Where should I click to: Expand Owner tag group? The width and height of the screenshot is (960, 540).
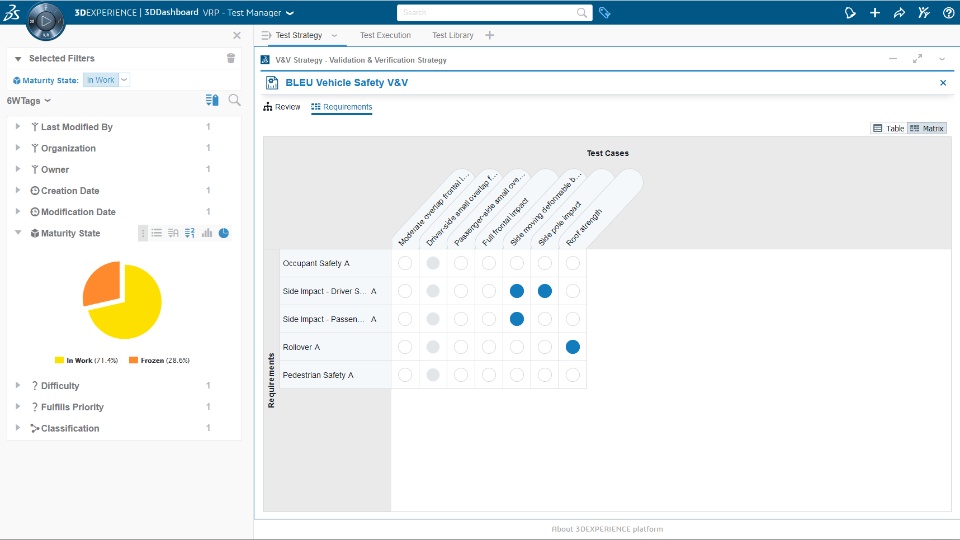pyautogui.click(x=18, y=169)
